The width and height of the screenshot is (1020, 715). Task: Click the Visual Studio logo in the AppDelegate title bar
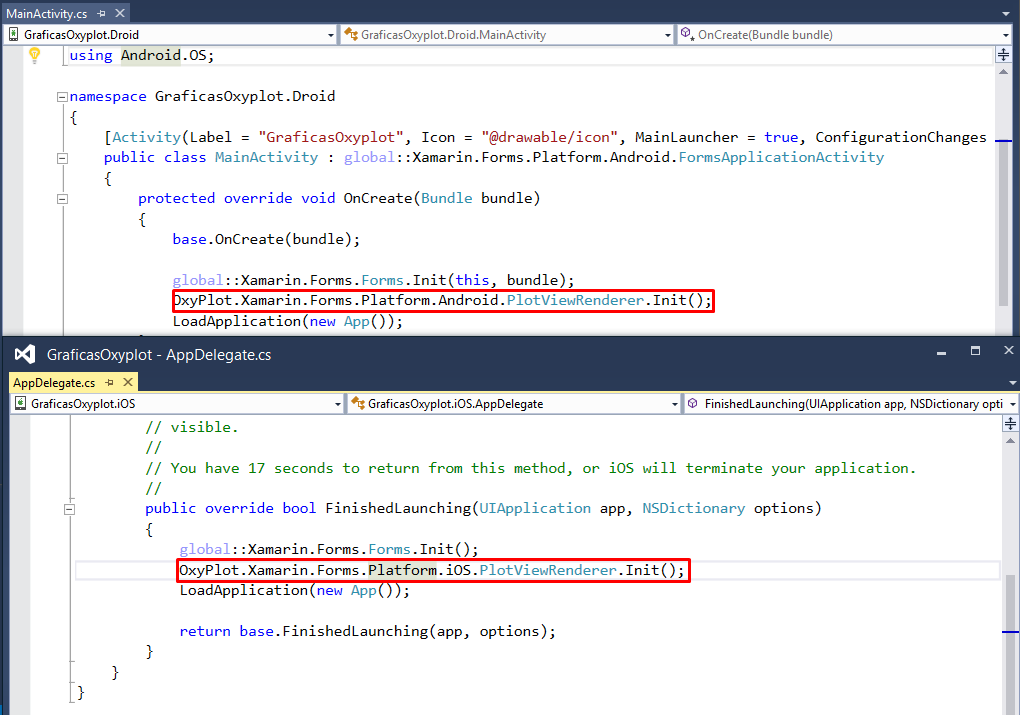click(24, 352)
